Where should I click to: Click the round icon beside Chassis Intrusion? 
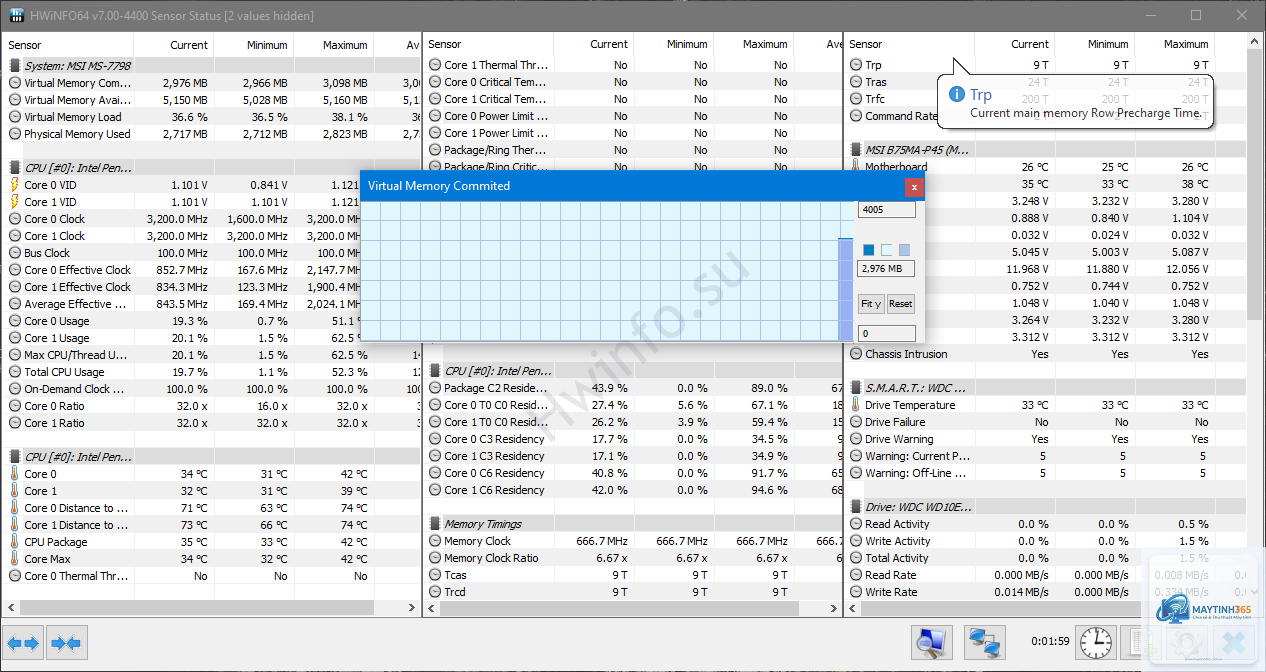857,354
